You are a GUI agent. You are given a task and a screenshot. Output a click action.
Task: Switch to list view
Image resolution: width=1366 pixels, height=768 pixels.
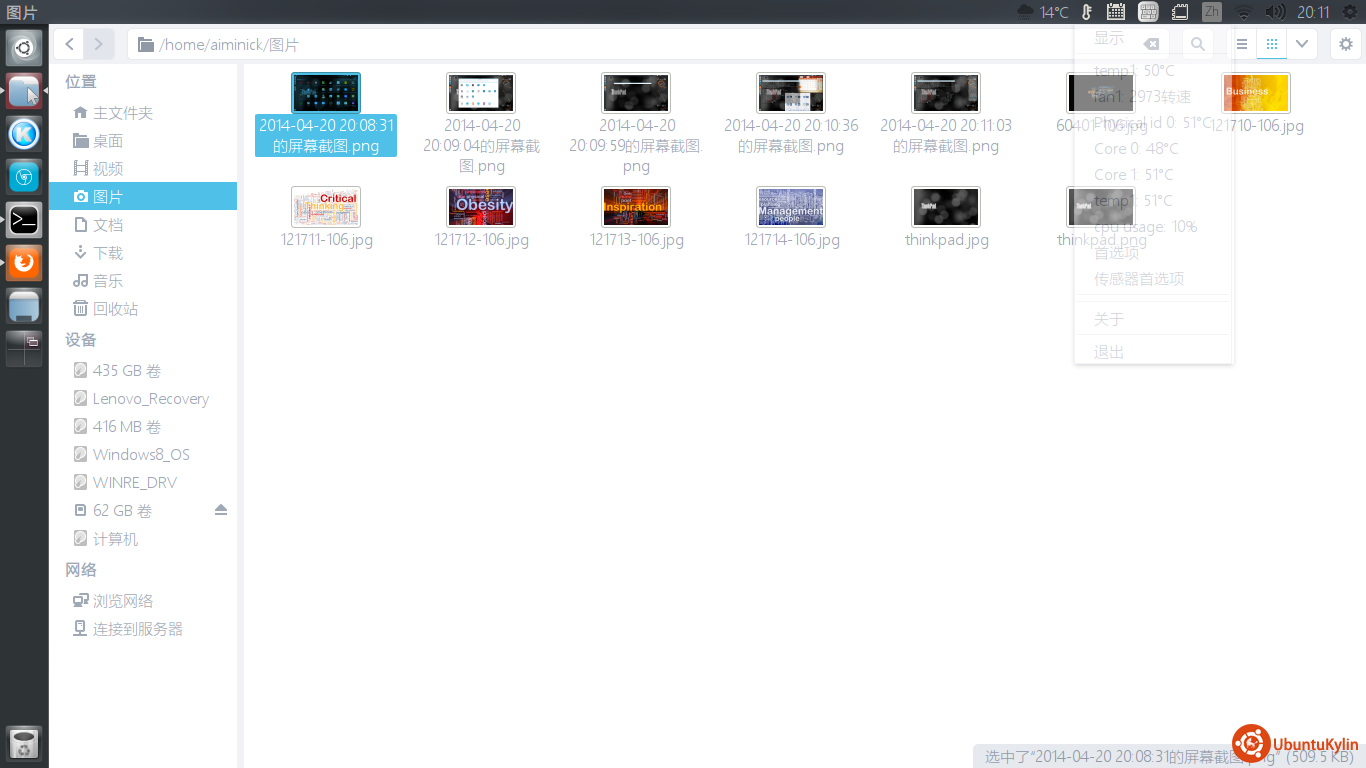(1241, 44)
